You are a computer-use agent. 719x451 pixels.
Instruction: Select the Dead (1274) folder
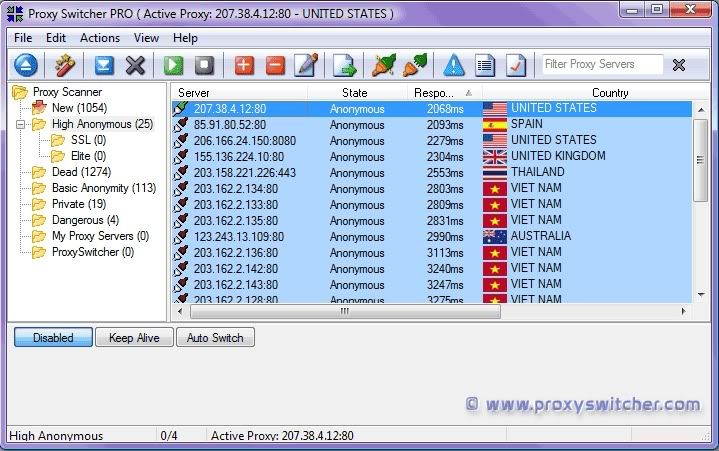coord(82,172)
